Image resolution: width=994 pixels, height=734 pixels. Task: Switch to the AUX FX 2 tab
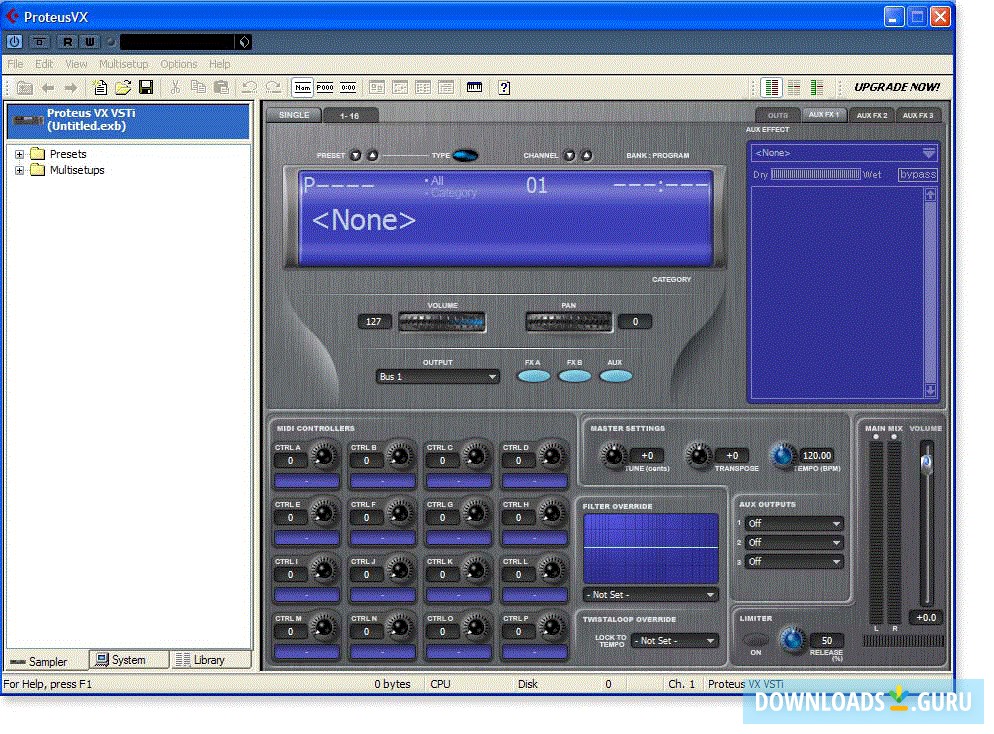(x=872, y=115)
